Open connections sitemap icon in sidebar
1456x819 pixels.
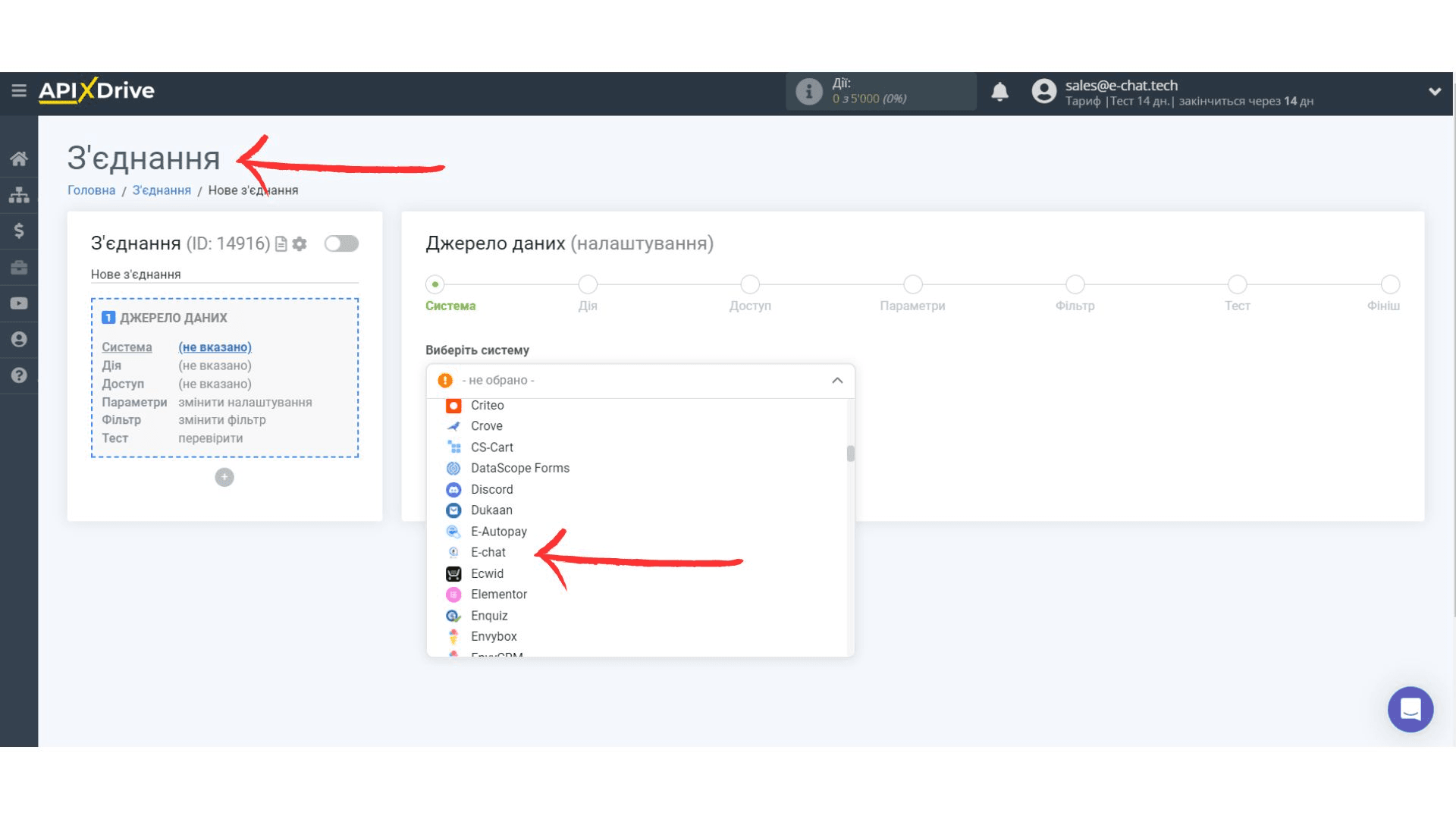(19, 195)
